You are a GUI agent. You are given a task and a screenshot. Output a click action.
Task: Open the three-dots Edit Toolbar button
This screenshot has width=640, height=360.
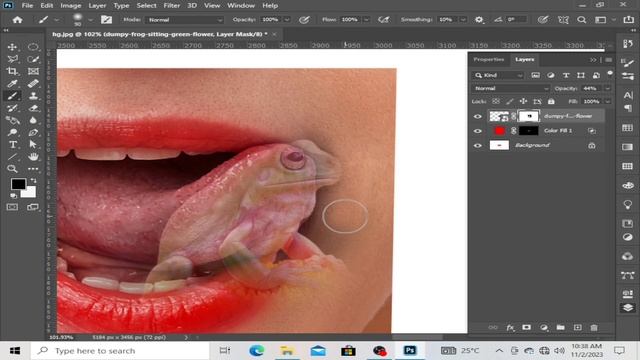33,169
